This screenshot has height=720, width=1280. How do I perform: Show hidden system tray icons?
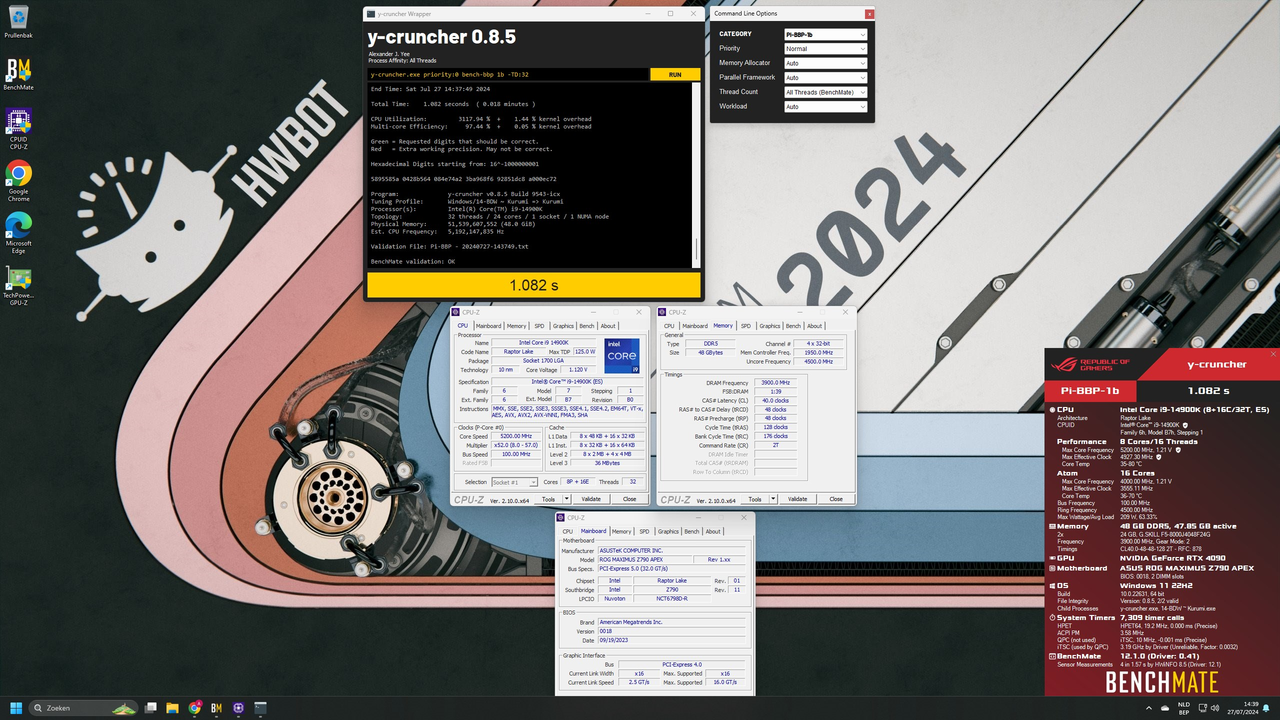(1149, 708)
